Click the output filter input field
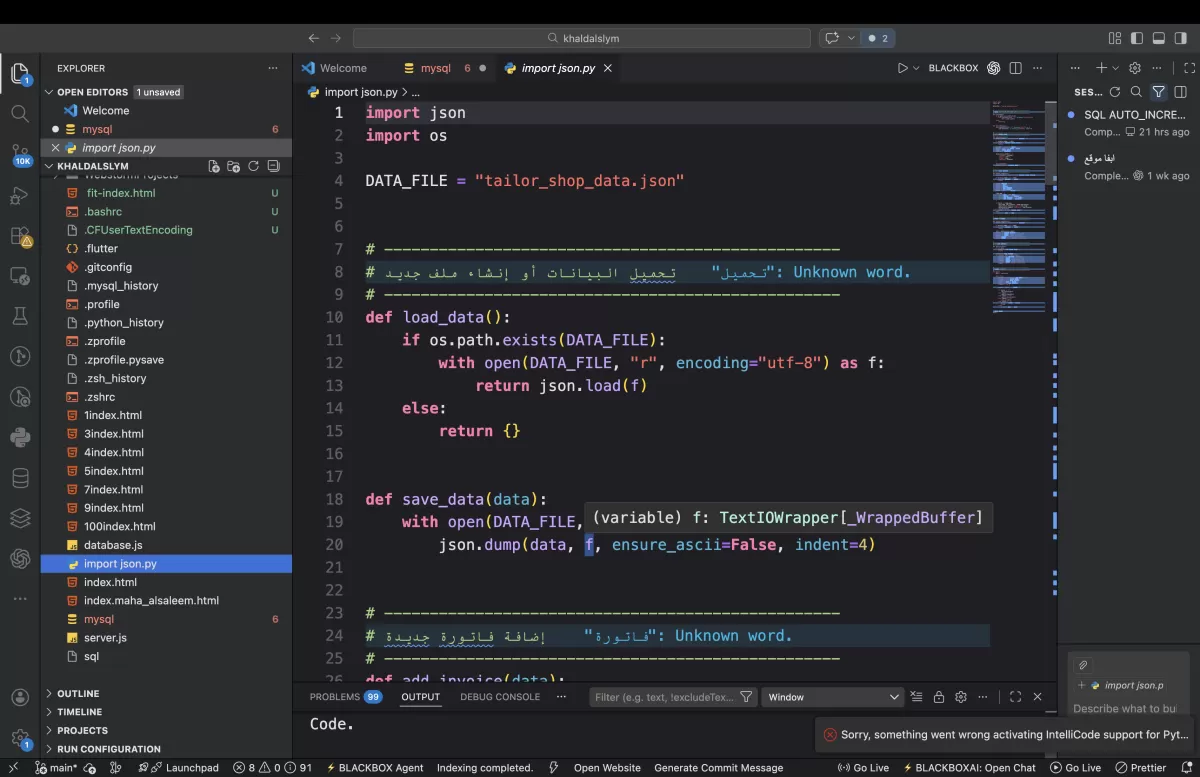1200x777 pixels. pyautogui.click(x=665, y=696)
